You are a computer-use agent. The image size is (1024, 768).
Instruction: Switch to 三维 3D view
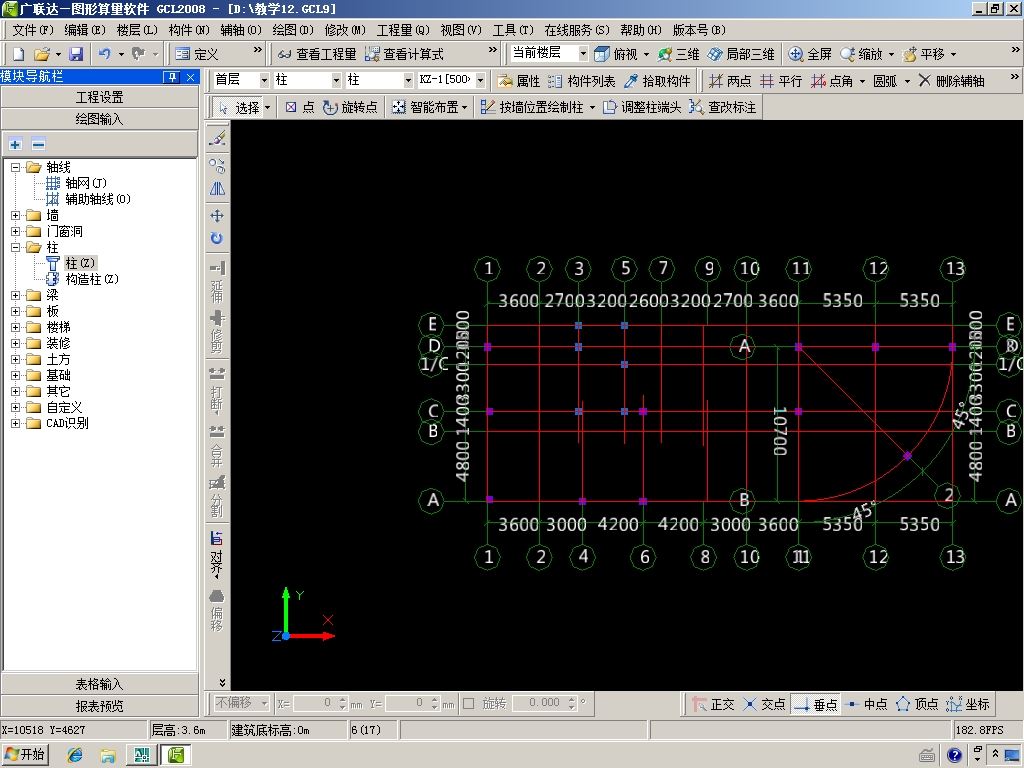point(679,54)
